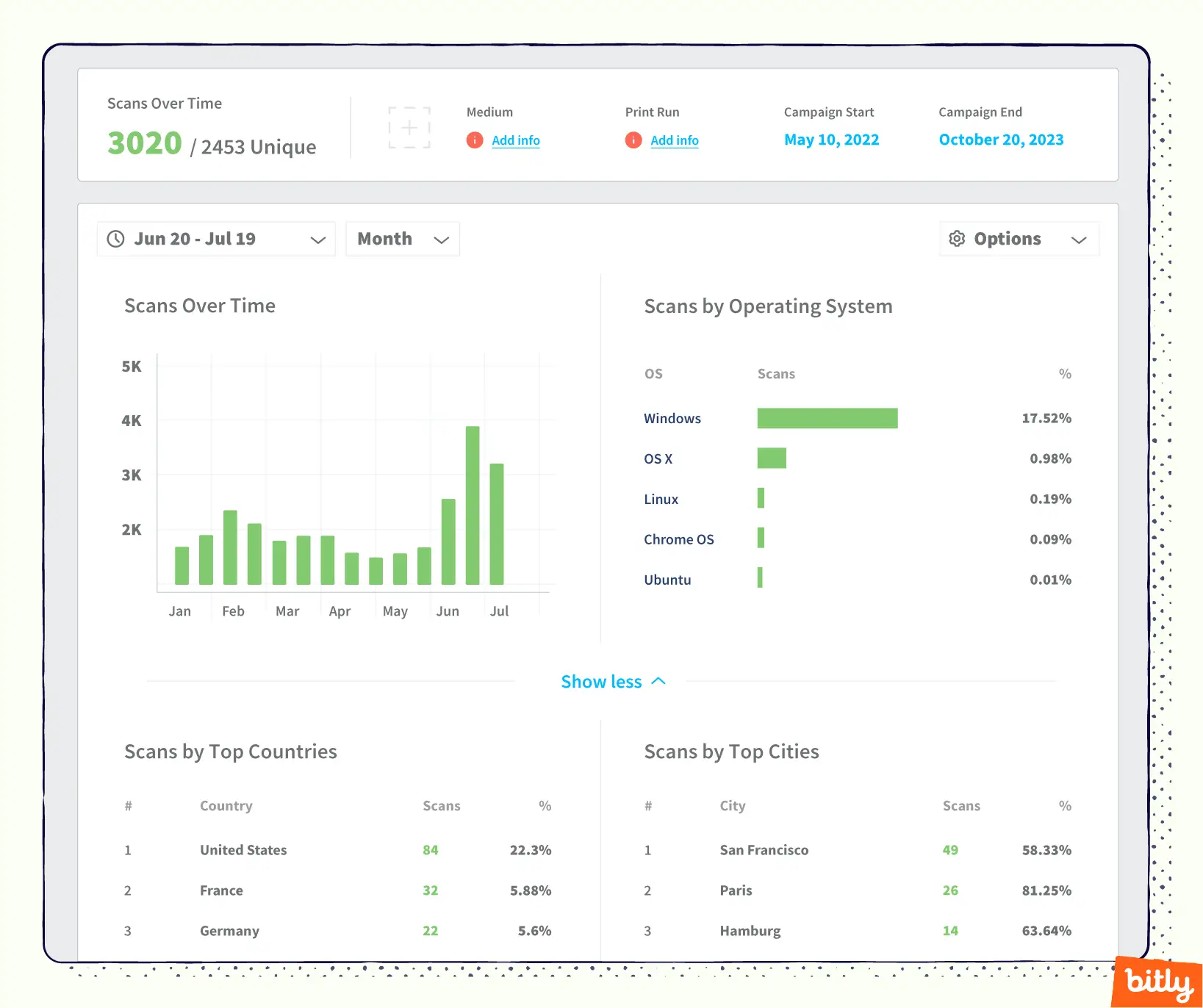Click the tallest bar in Scans Over Time chart
This screenshot has height=1008, width=1203.
473,505
